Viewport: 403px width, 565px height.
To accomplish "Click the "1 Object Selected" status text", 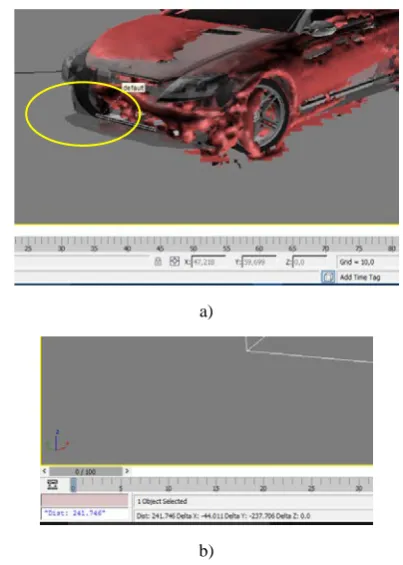I will click(x=162, y=501).
